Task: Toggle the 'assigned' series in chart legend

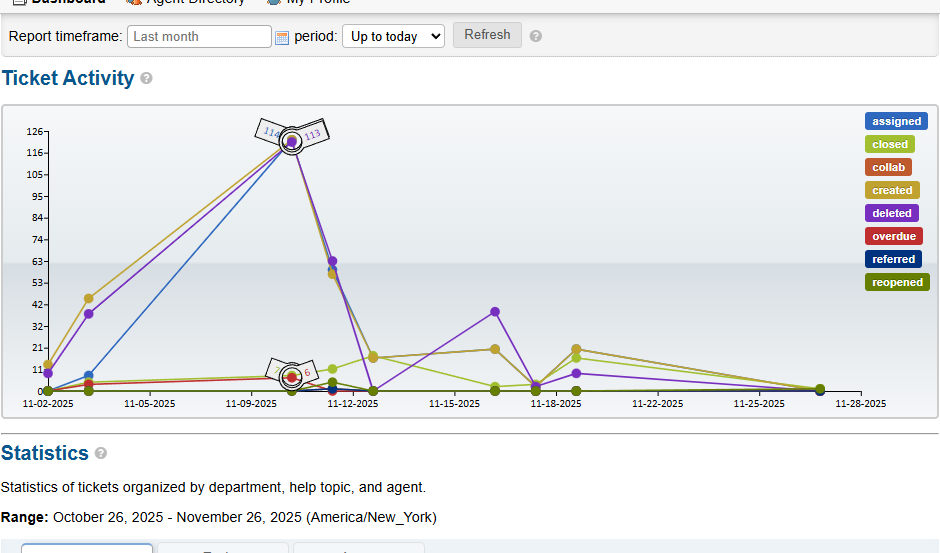Action: (x=896, y=121)
